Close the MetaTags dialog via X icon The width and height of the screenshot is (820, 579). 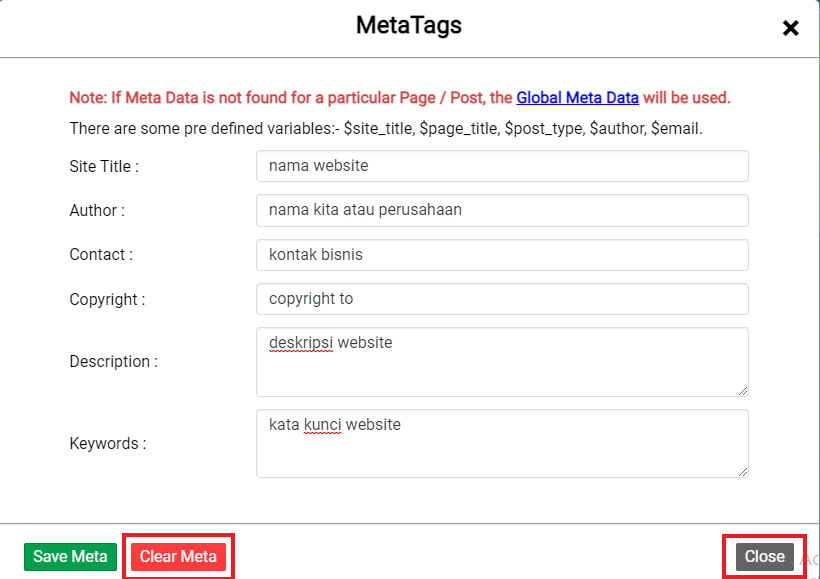pyautogui.click(x=790, y=28)
